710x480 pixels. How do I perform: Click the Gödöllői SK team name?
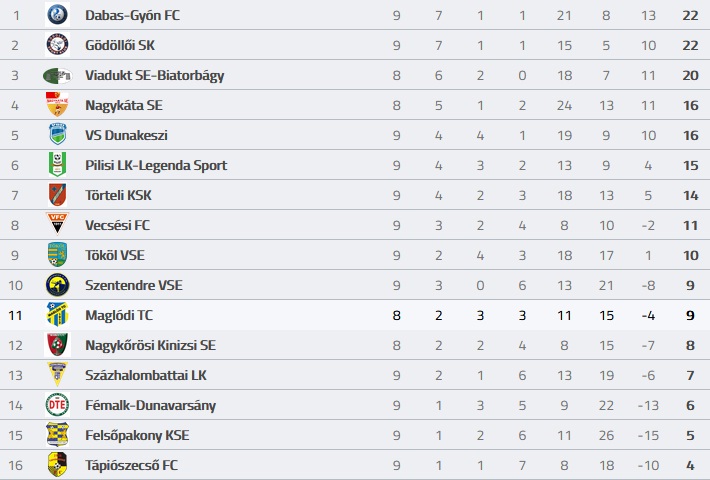[120, 45]
